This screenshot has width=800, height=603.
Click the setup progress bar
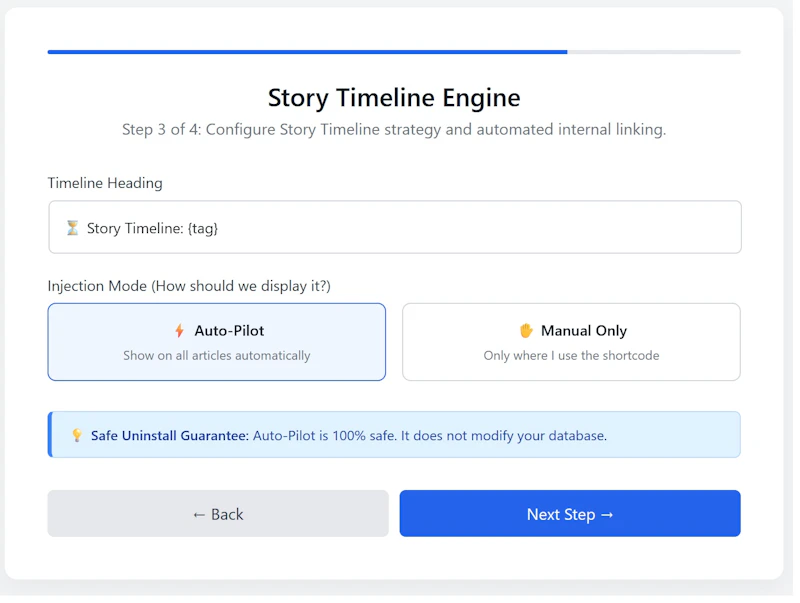pos(394,52)
